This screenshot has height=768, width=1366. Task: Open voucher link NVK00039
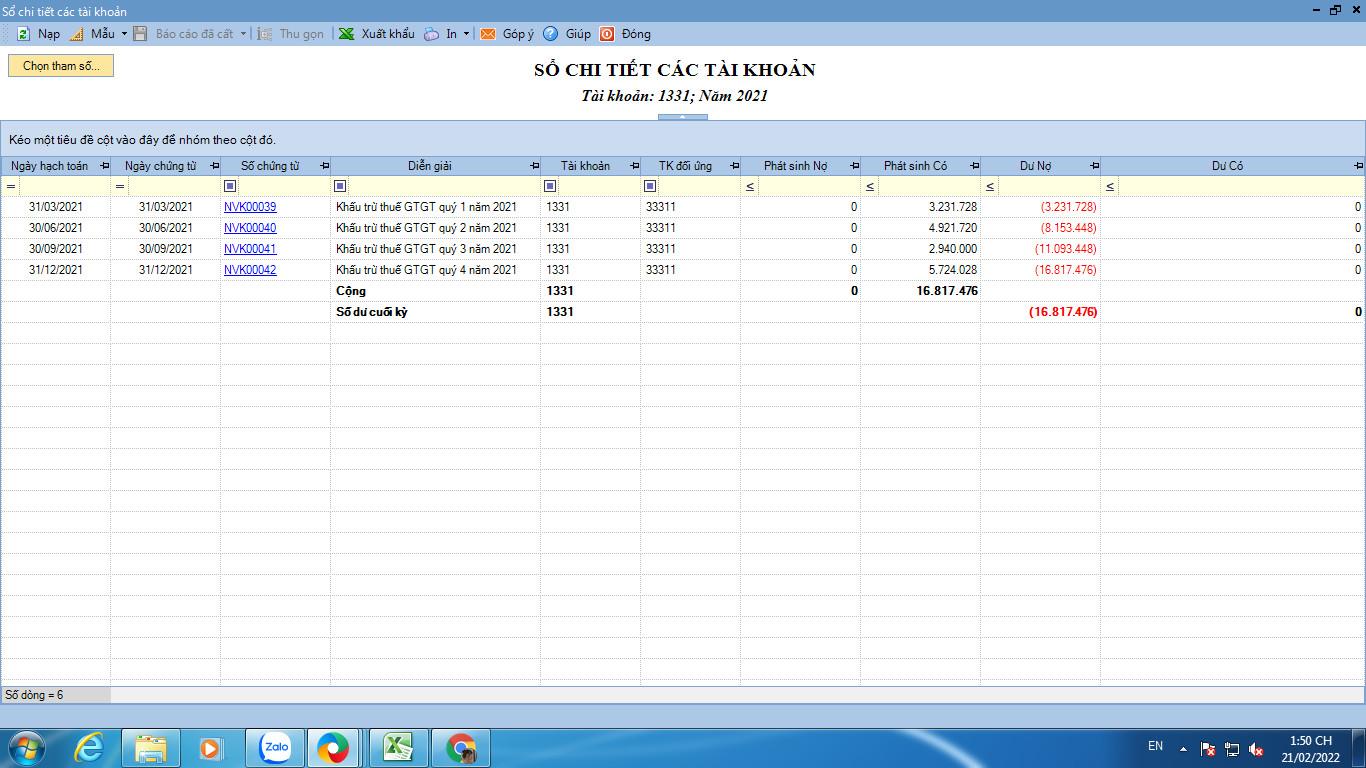coord(250,207)
